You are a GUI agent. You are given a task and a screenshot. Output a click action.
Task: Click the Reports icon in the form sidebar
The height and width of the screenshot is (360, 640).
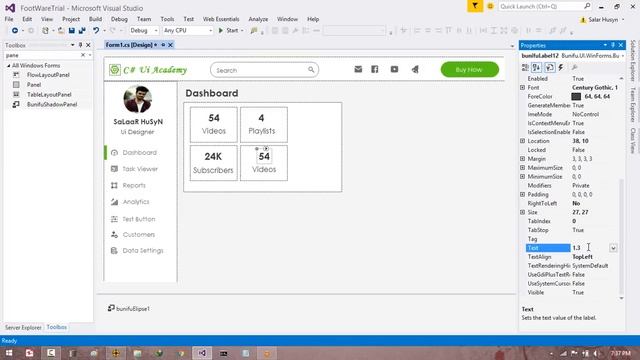pos(114,185)
